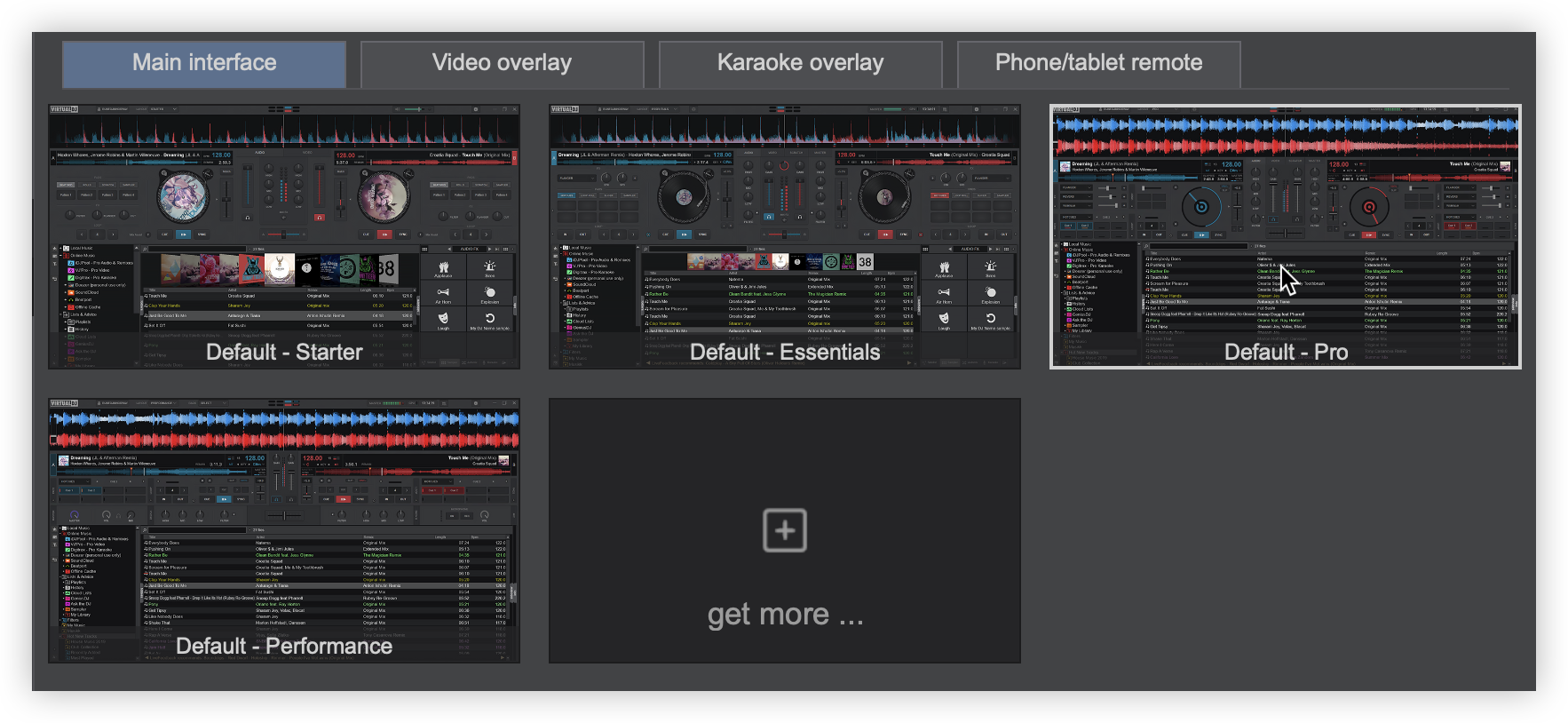Click the Siren icon in Essentials preview
Screen dimensions: 1568x723
click(x=990, y=266)
